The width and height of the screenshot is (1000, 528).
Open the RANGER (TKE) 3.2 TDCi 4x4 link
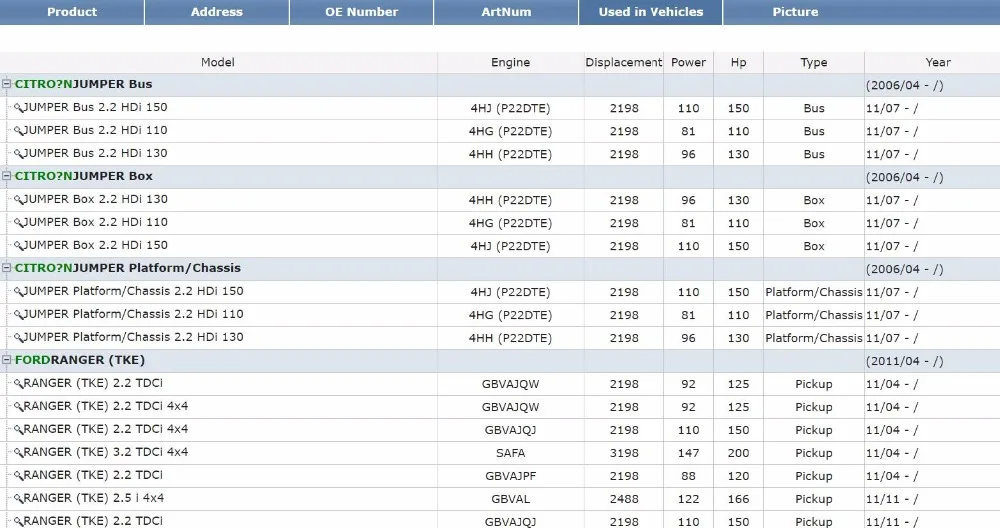pyautogui.click(x=106, y=451)
